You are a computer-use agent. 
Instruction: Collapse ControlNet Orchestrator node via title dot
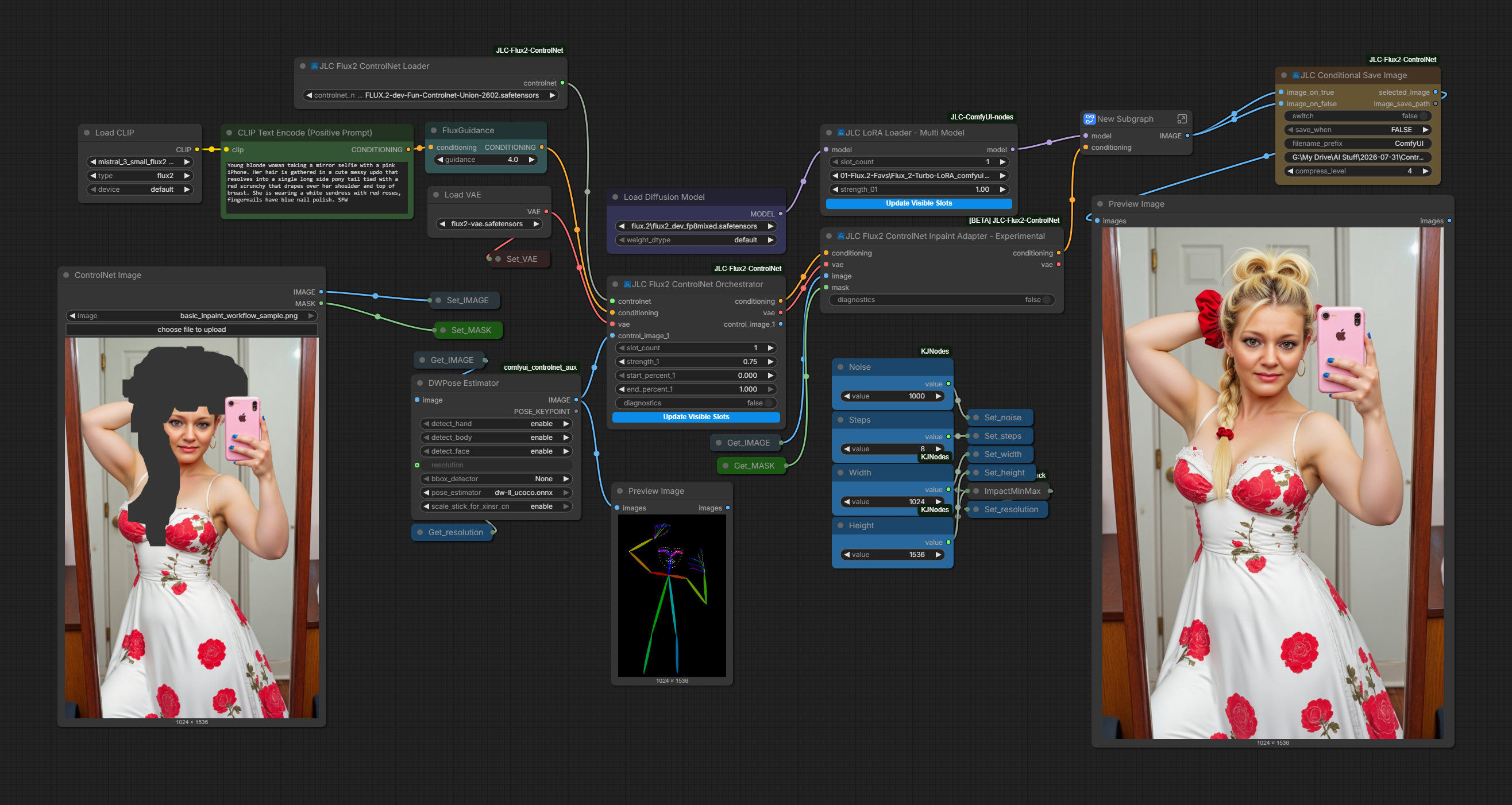click(615, 285)
